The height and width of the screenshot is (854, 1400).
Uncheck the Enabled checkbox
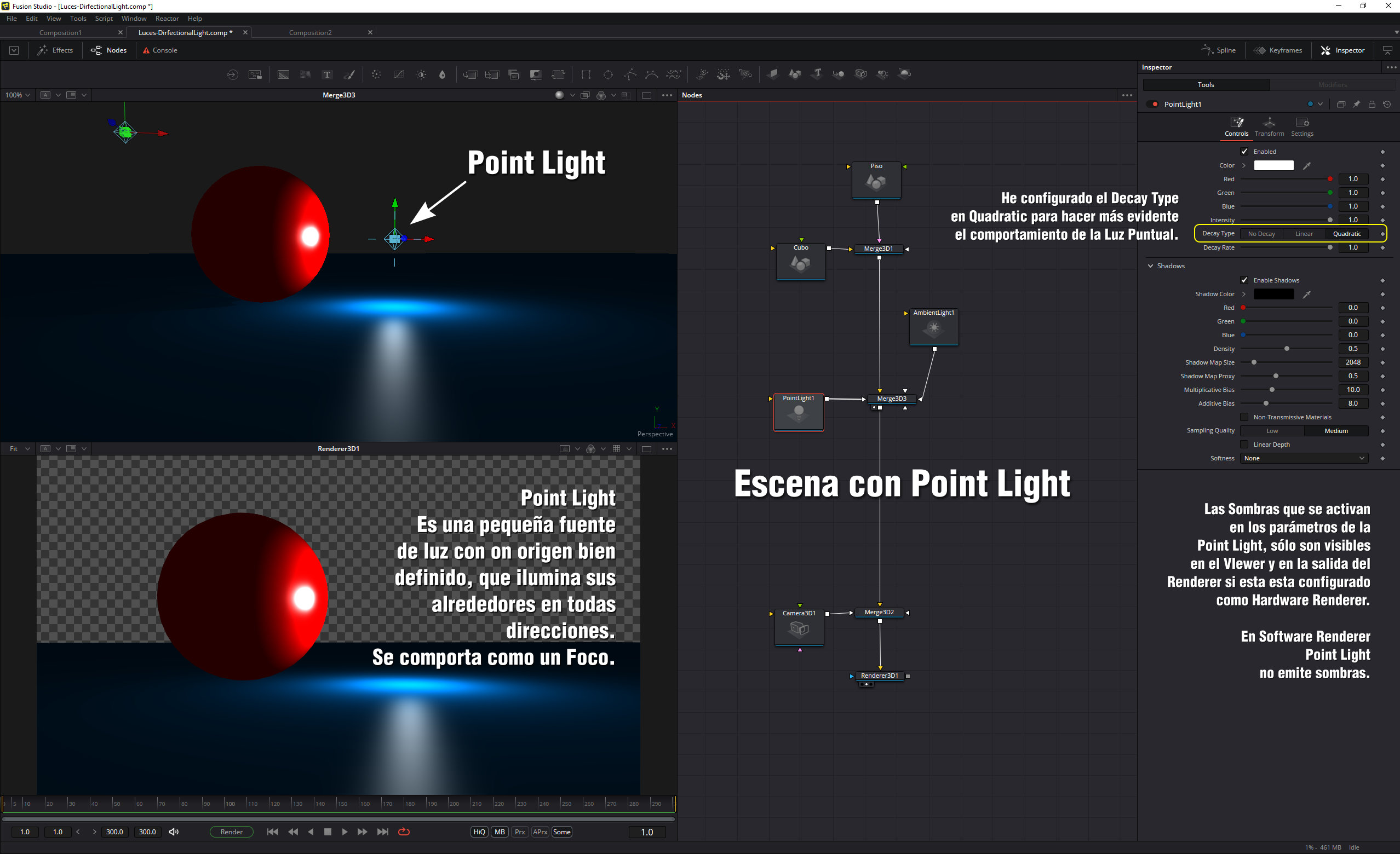pyautogui.click(x=1244, y=152)
